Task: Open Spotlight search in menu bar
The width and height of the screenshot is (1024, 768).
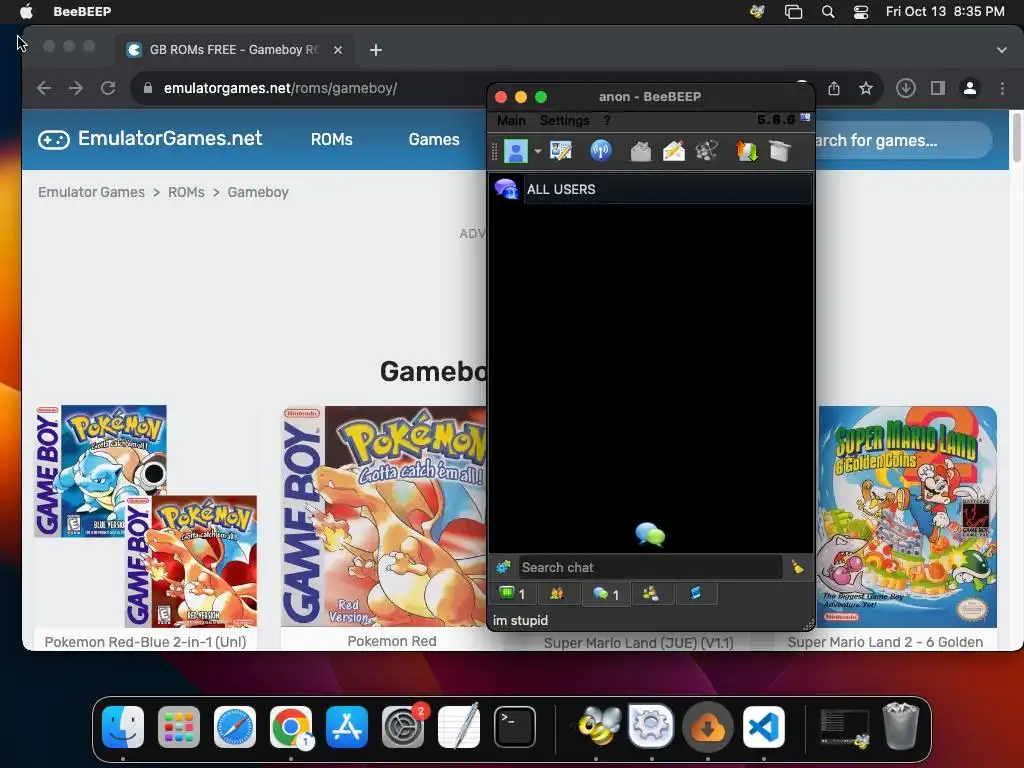Action: coord(827,12)
